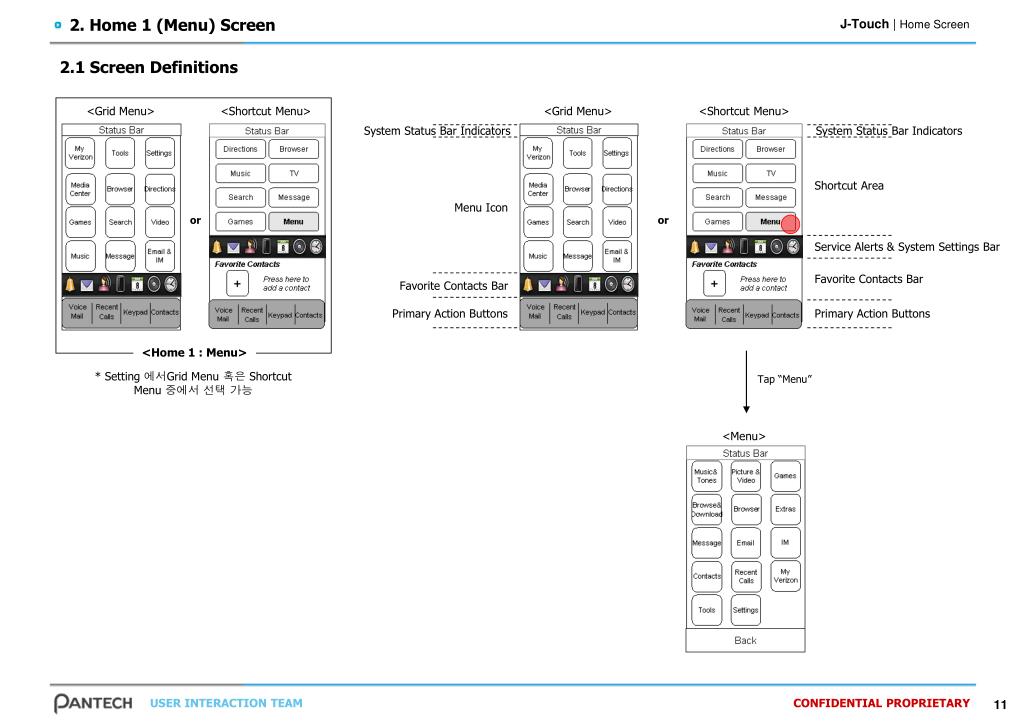The height and width of the screenshot is (724, 1024).
Task: Tap the phone handset icon in the annotated Shortcut Menu
Action: click(744, 246)
